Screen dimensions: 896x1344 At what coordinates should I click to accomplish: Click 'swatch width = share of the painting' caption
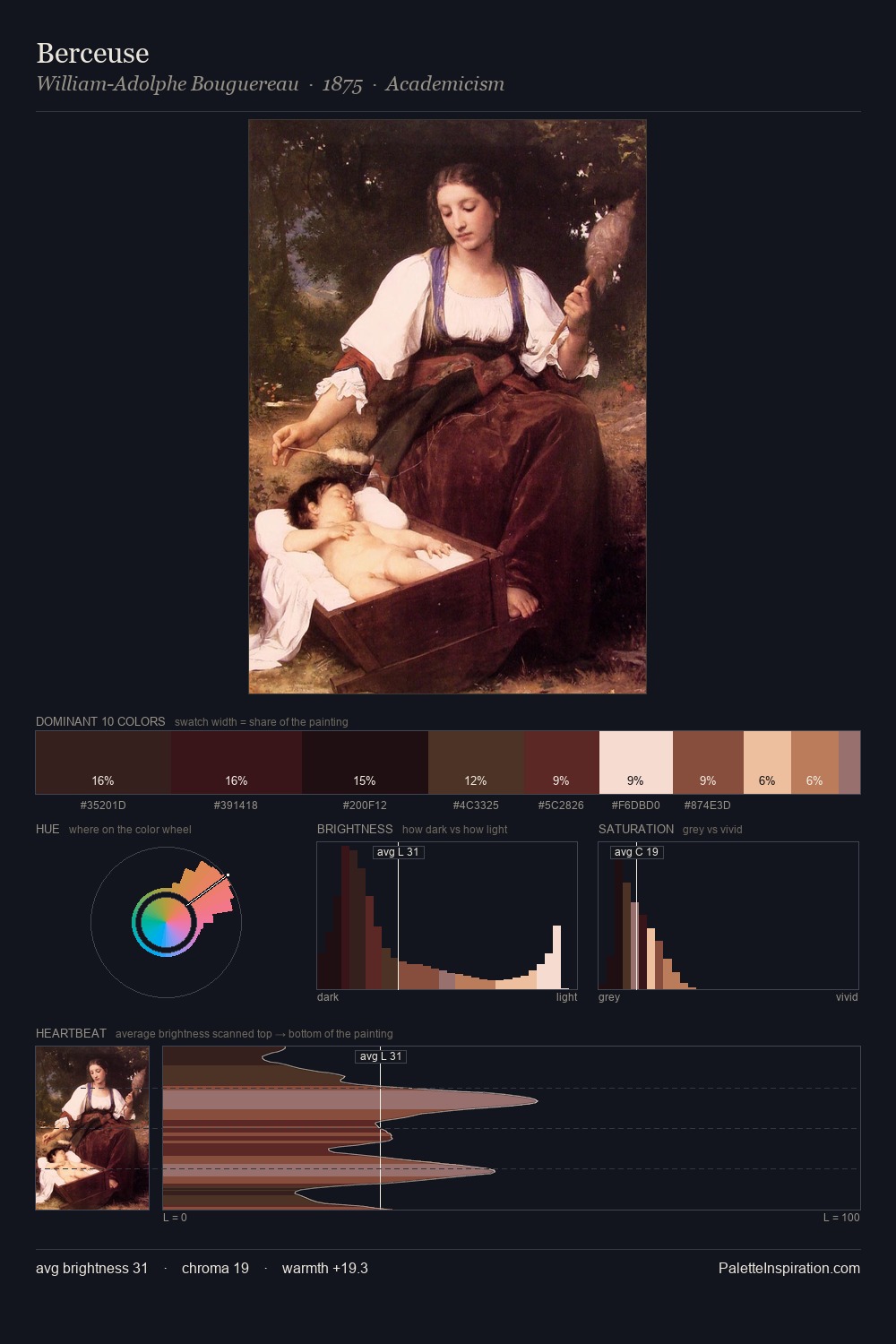point(262,722)
